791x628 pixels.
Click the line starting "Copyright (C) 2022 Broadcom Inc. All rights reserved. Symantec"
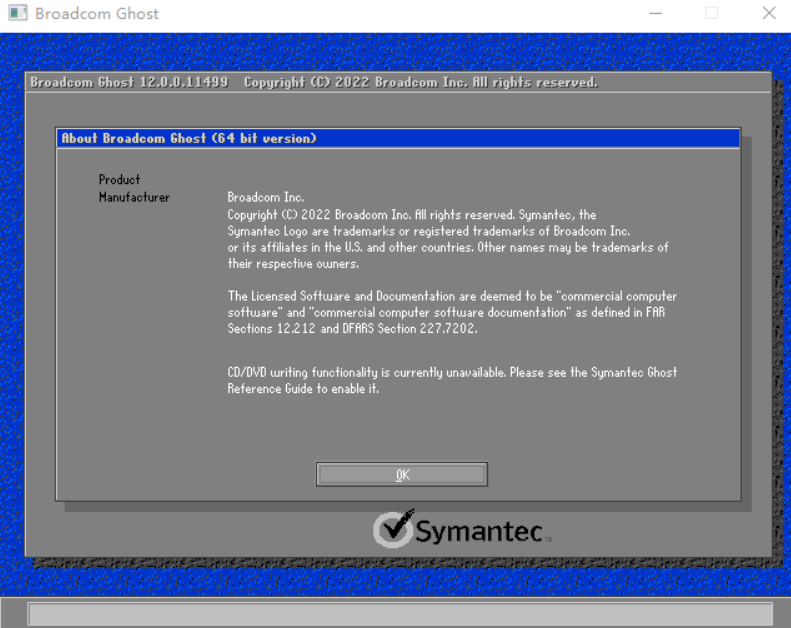click(x=412, y=215)
